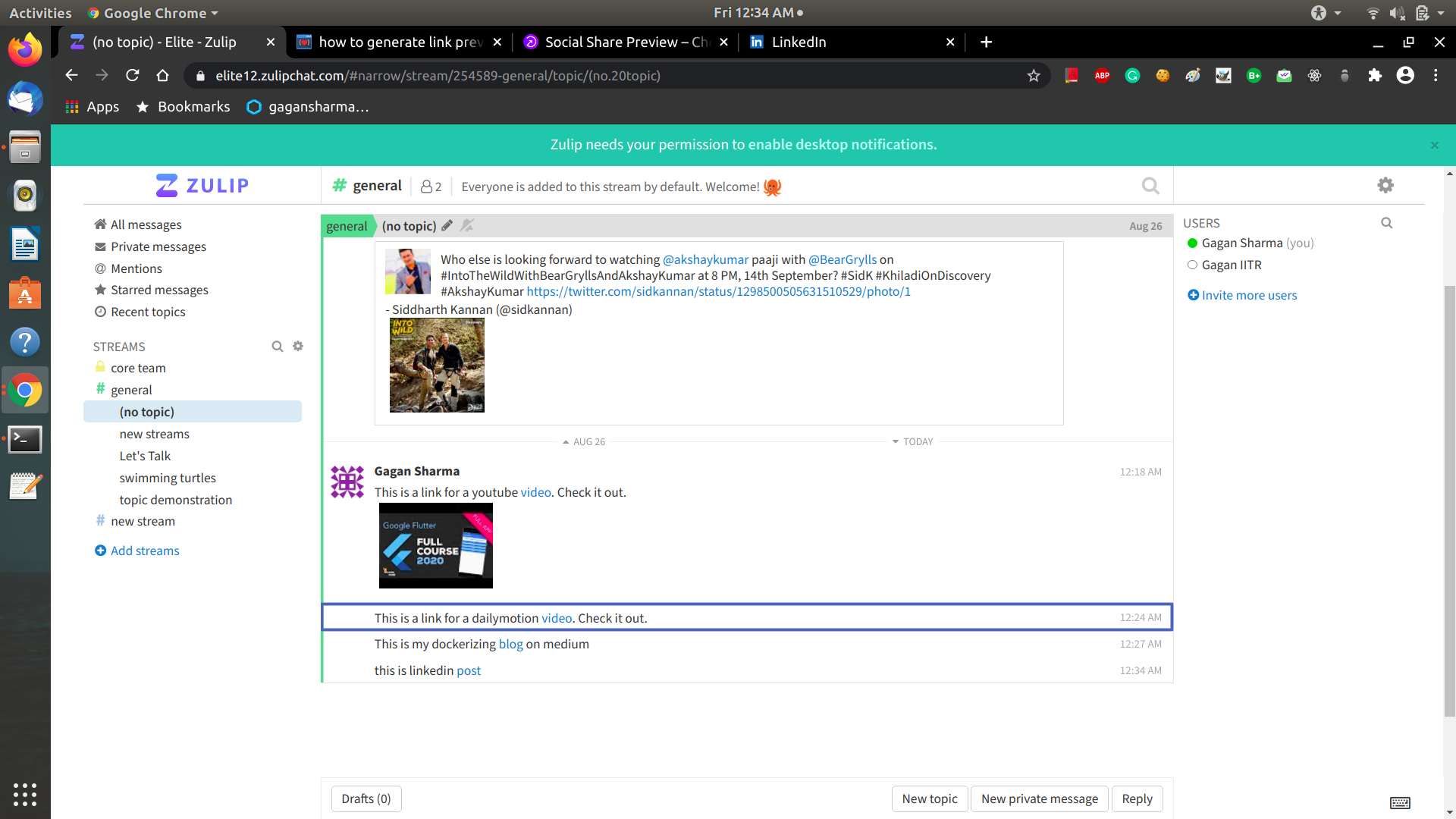The image size is (1456, 819).
Task: Open the swimming turtles topic
Action: pyautogui.click(x=168, y=478)
